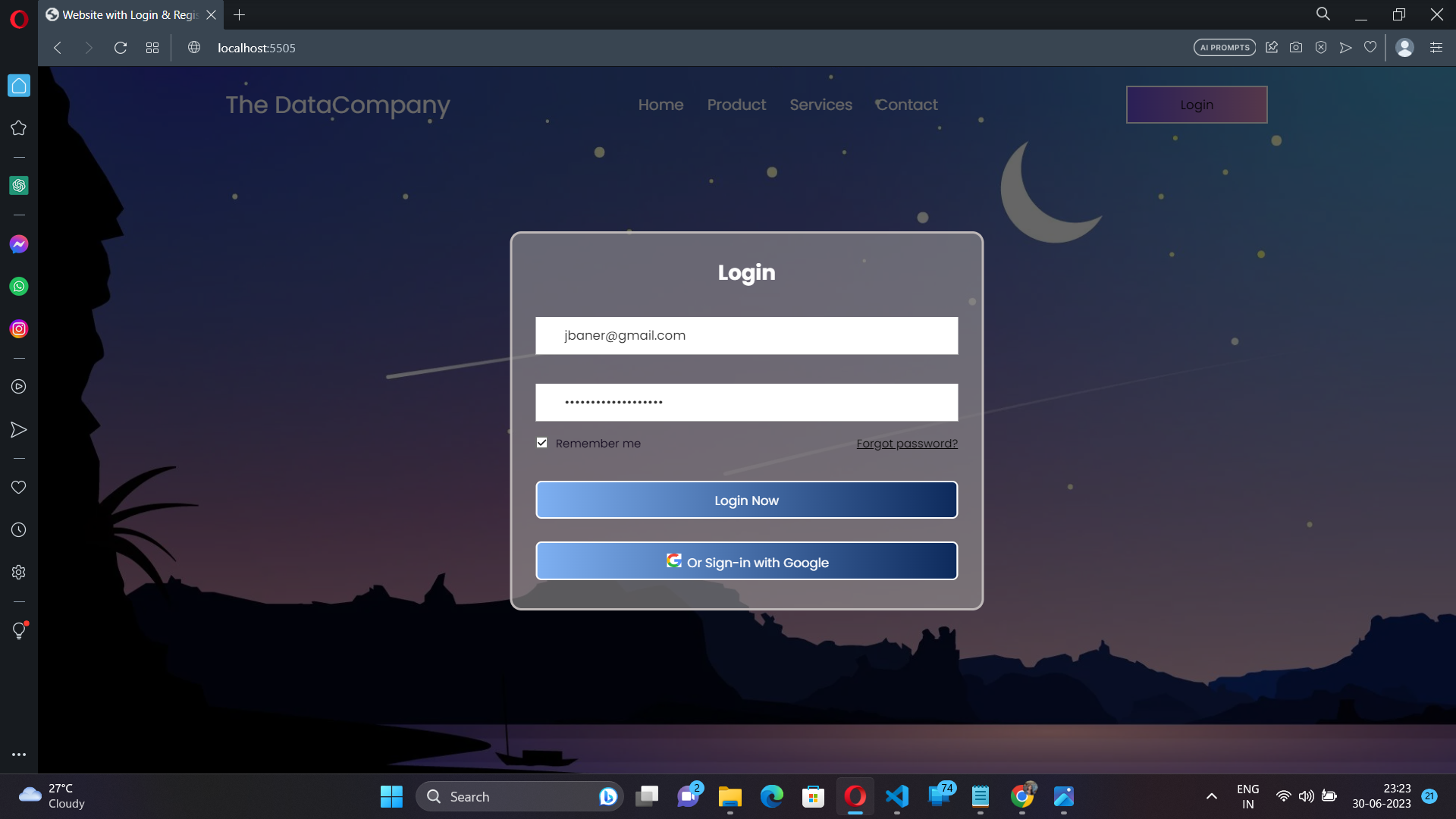Open the ChatGPT sidebar panel

pyautogui.click(x=18, y=184)
